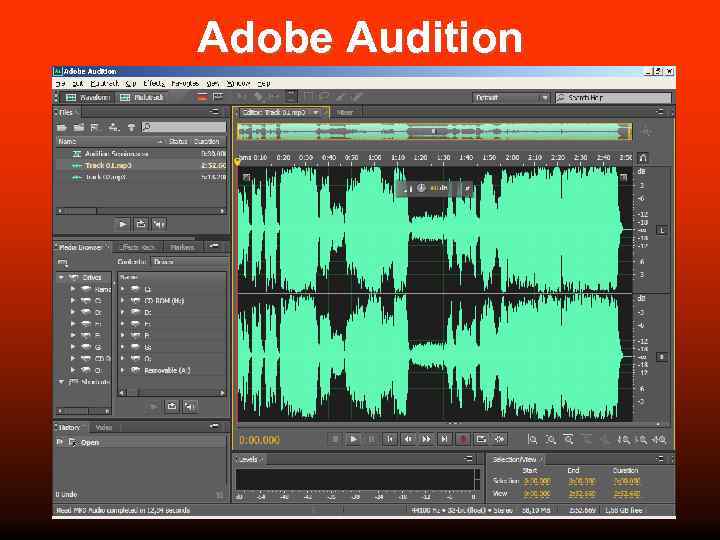Toggle Loop Playback in Media Browser
720x540 pixels.
point(172,406)
